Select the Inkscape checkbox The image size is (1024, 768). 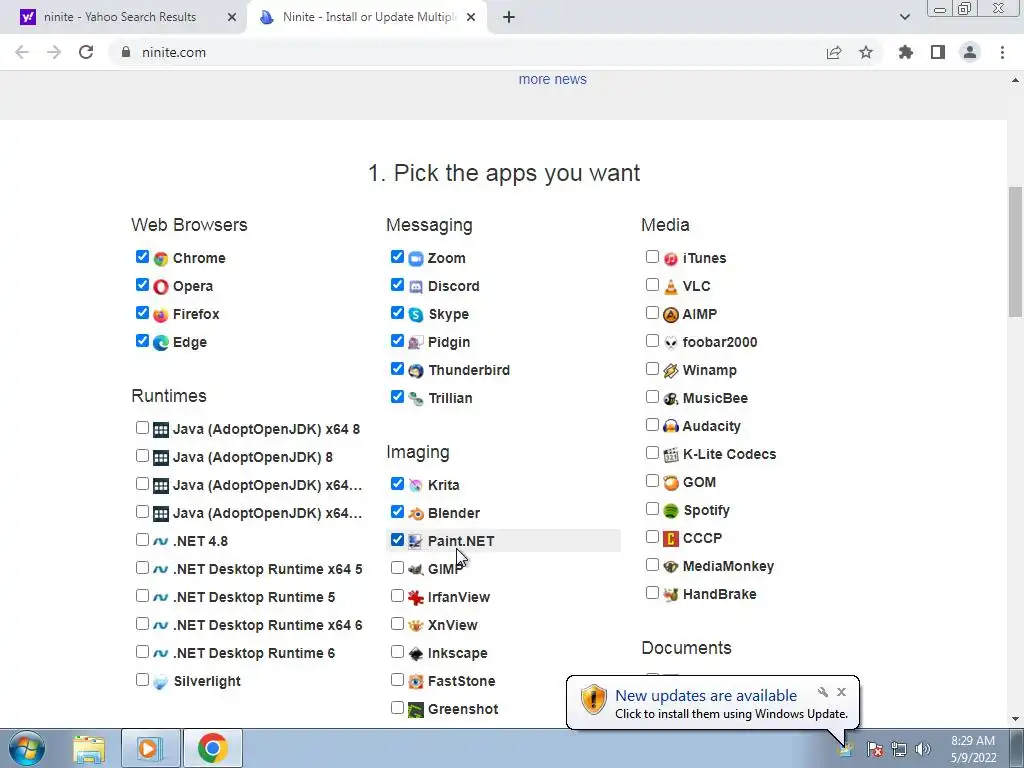pyautogui.click(x=397, y=652)
